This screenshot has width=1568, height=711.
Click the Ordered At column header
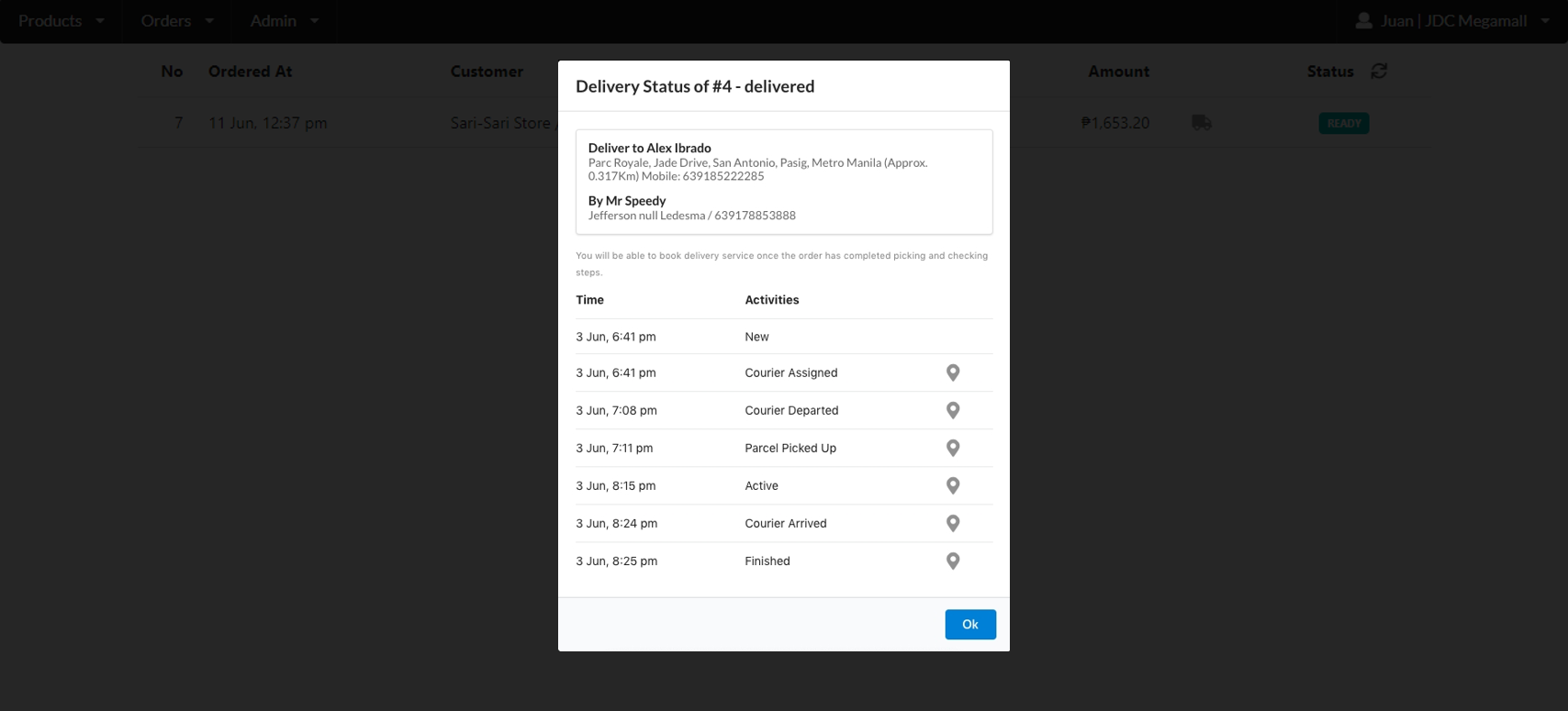click(250, 72)
